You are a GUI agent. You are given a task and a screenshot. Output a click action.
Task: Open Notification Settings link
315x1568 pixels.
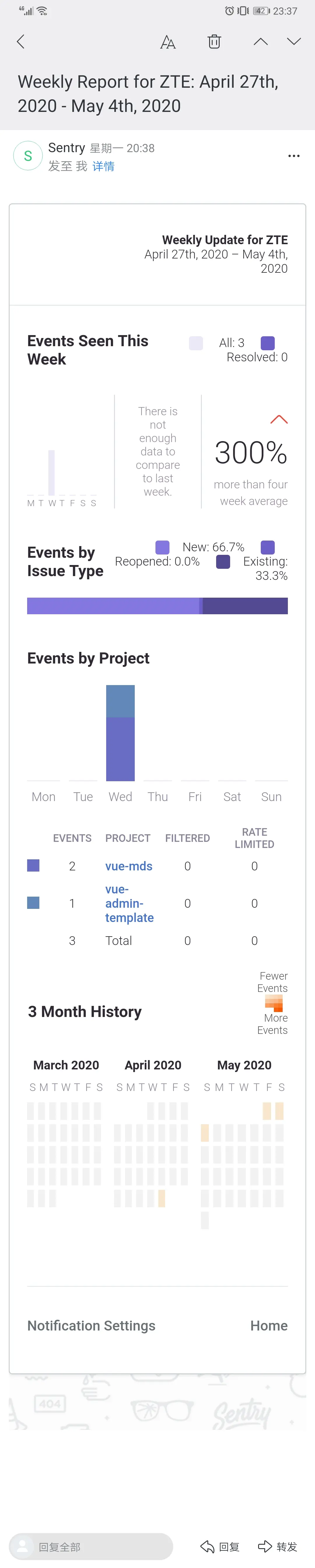pos(91,1325)
